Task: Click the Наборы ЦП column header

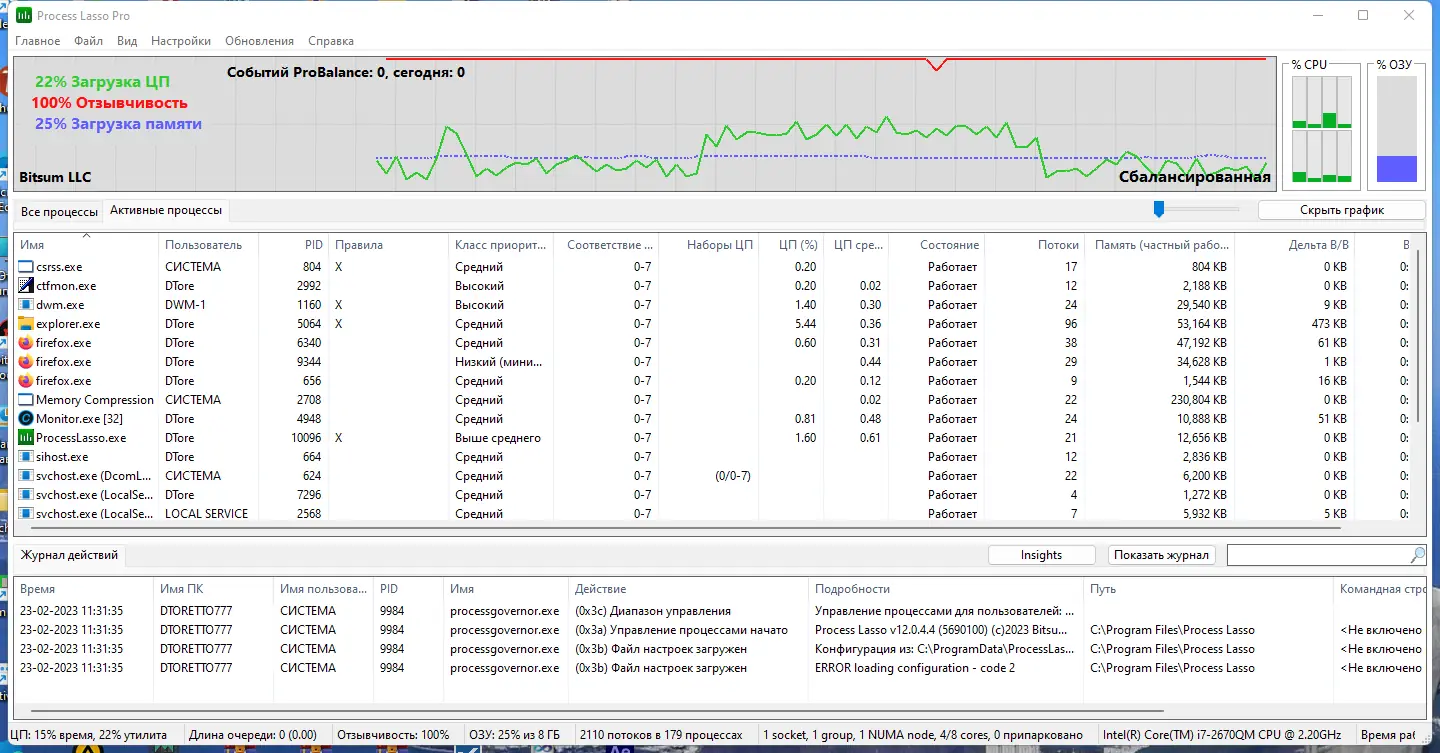Action: tap(707, 245)
